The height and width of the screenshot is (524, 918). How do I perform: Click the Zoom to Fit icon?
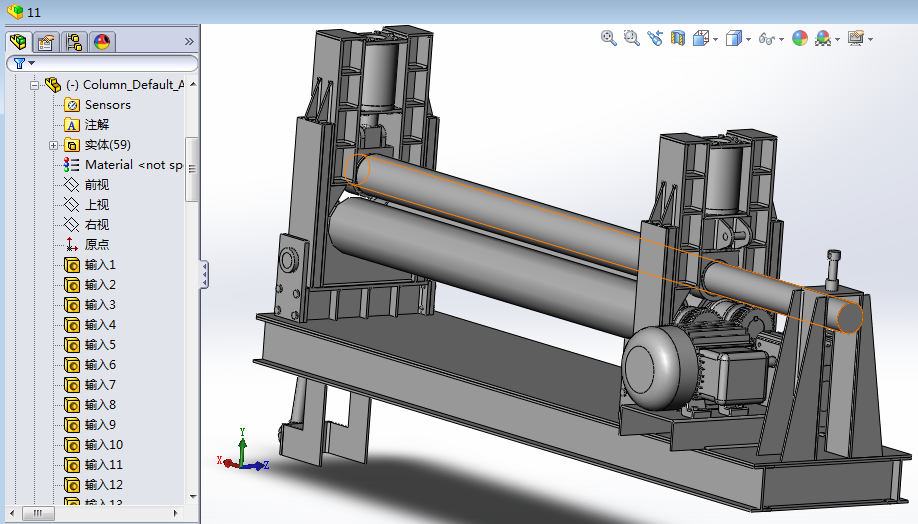pyautogui.click(x=609, y=39)
